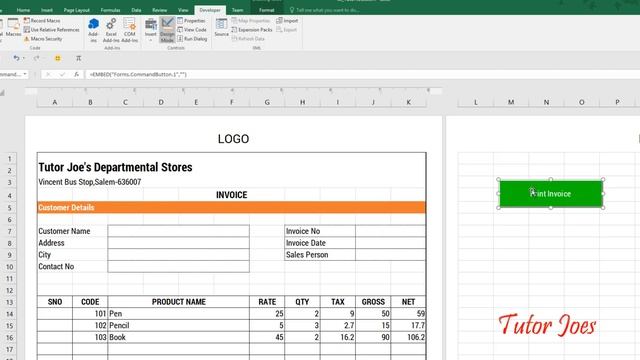
Task: Select the PRODUCT NAME column heading
Action: (178, 302)
